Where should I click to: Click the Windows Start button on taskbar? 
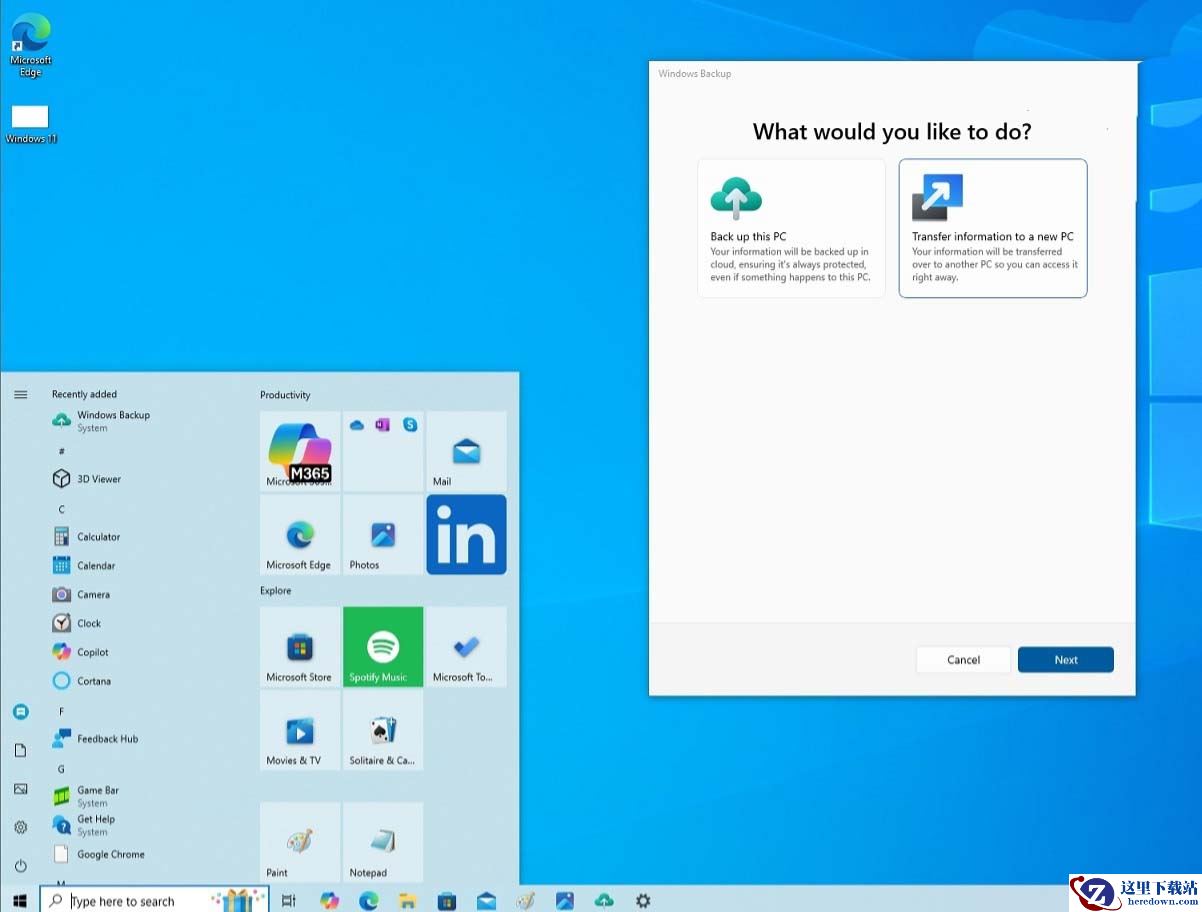[19, 900]
